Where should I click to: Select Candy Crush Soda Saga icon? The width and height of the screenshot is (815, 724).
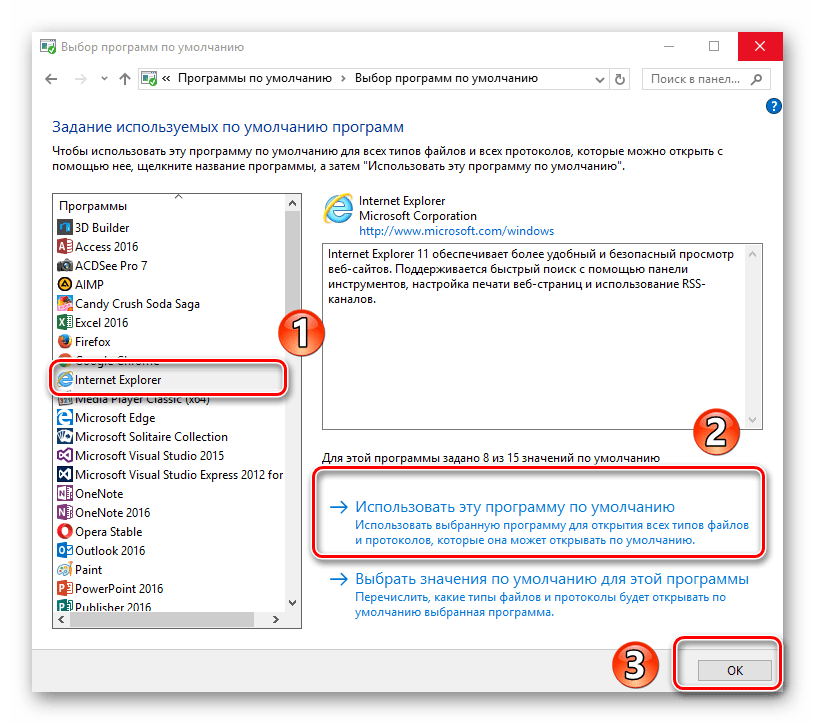tap(65, 303)
